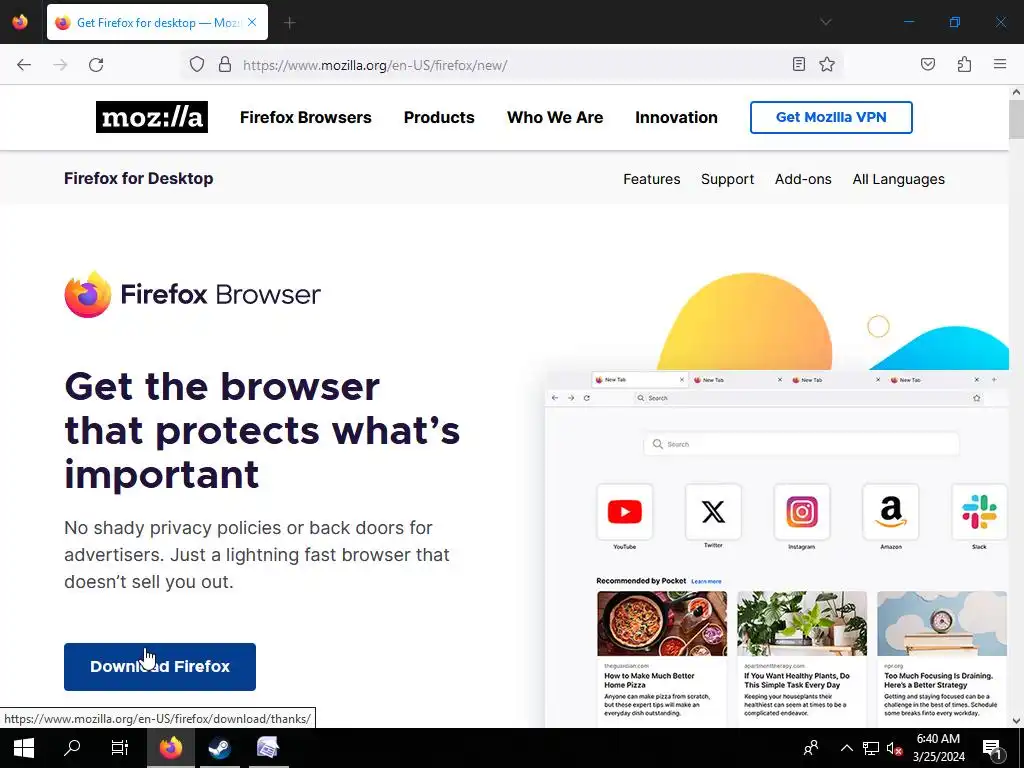Open the Firefox Browsers menu
The height and width of the screenshot is (768, 1024).
(x=306, y=118)
